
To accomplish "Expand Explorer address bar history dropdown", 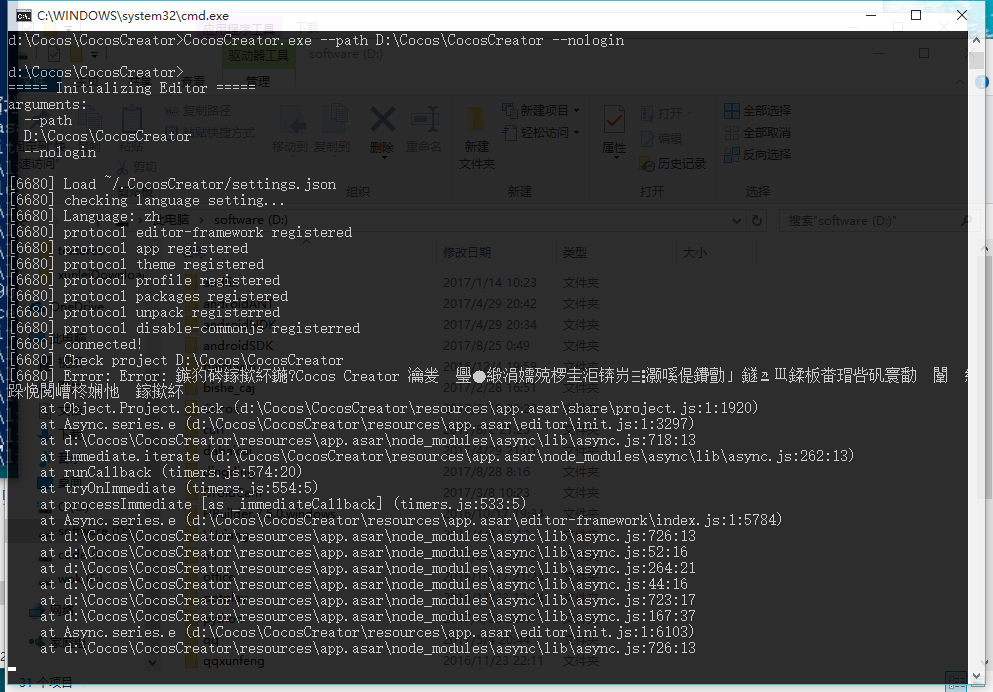I will [737, 221].
